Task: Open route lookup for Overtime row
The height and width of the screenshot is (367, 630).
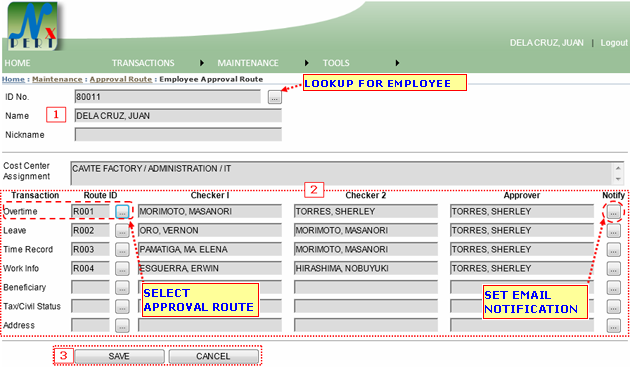Action: click(x=122, y=211)
